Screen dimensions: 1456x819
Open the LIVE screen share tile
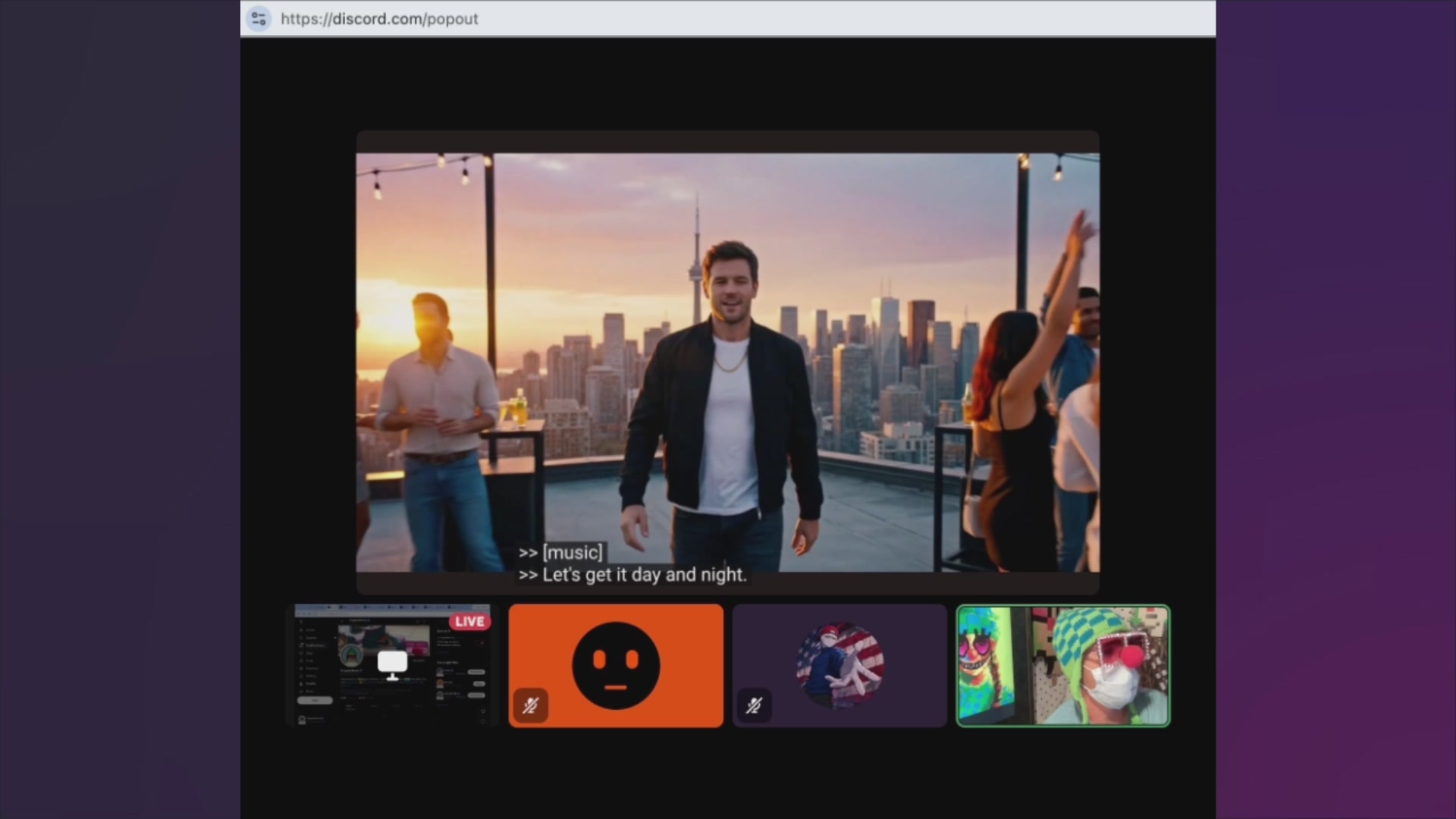coord(392,666)
